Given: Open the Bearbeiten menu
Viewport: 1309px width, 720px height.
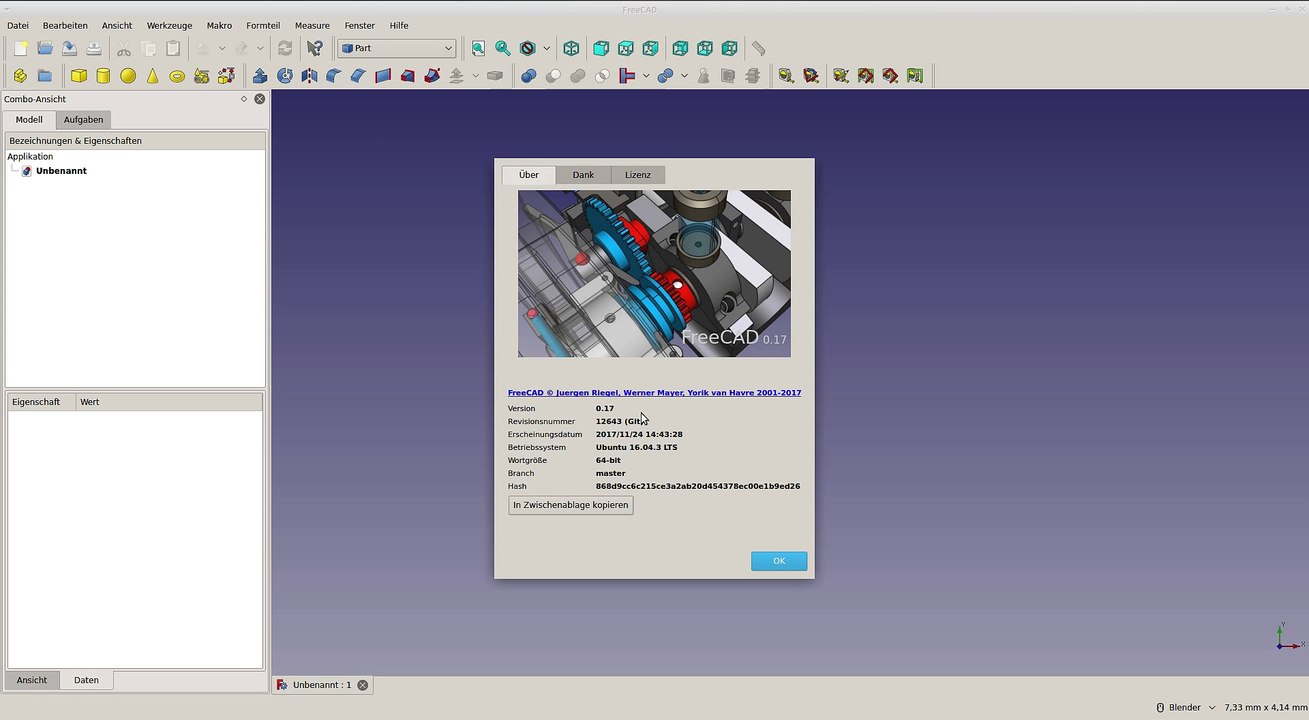Looking at the screenshot, I should click(x=65, y=25).
